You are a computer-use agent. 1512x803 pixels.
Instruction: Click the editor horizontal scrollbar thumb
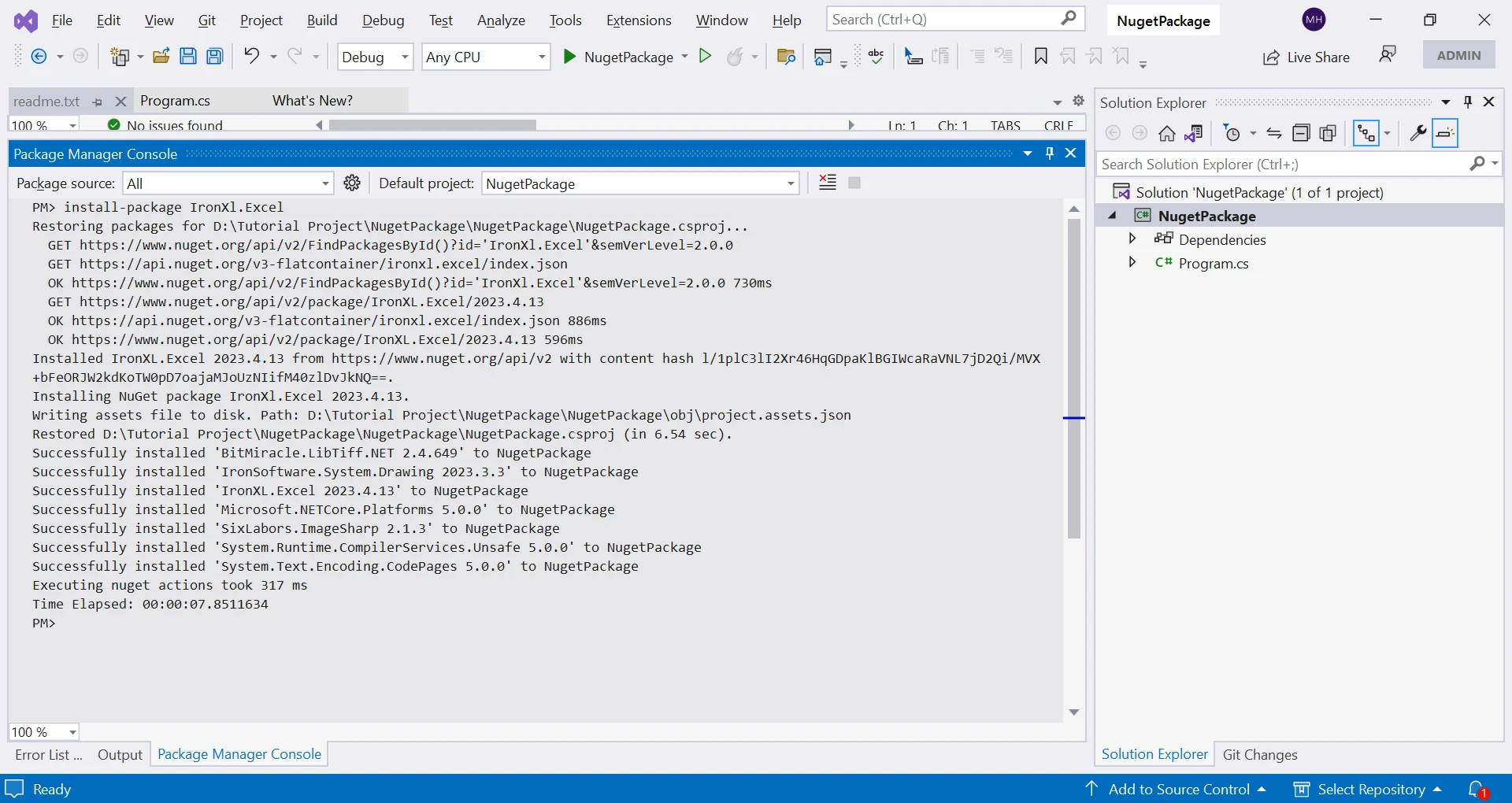pyautogui.click(x=432, y=124)
